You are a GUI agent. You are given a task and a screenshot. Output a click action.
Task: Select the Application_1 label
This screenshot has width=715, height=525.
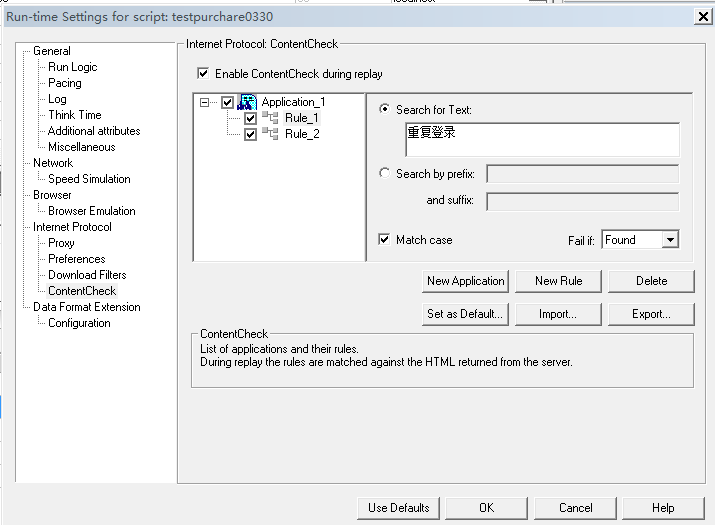click(293, 102)
